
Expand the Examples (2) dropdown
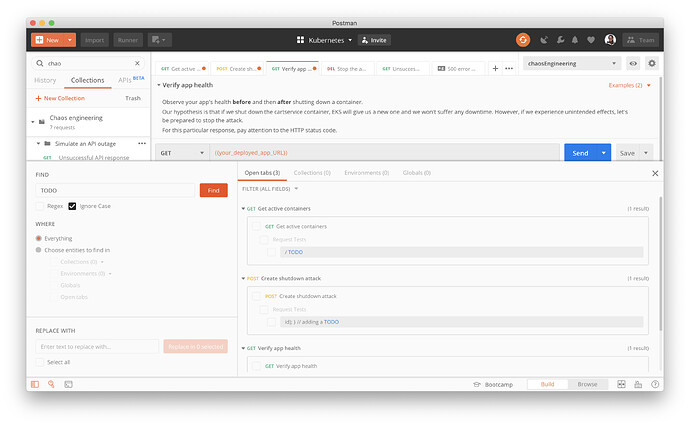click(x=629, y=85)
